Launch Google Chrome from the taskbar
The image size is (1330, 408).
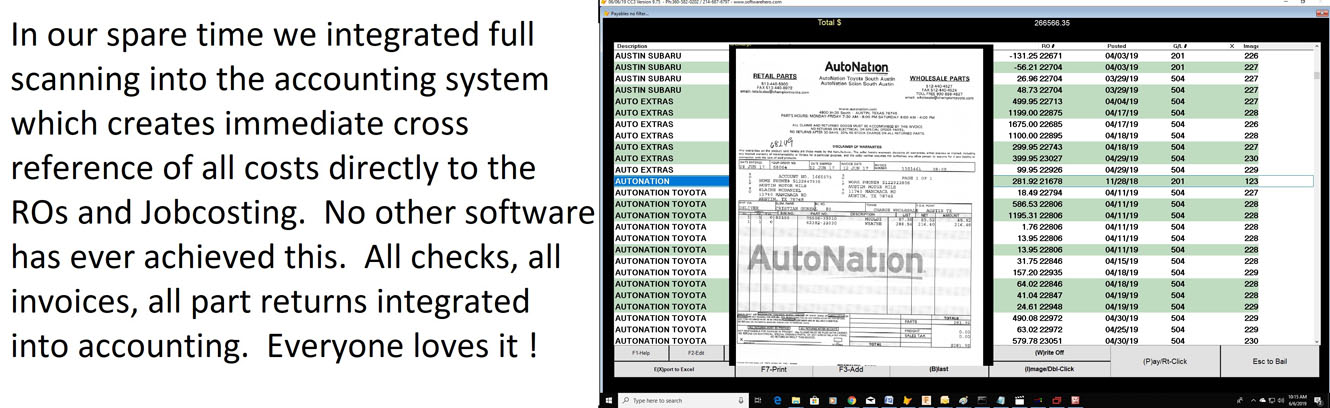pos(852,400)
